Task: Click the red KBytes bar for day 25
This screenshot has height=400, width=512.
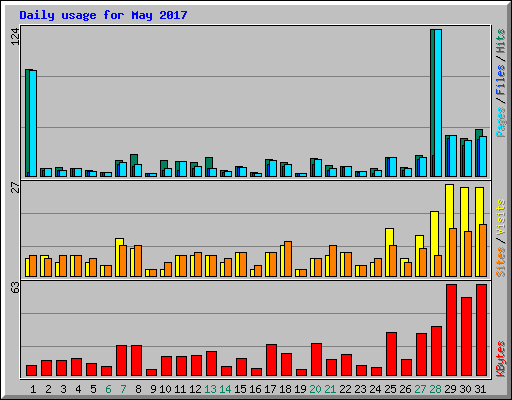Action: click(x=391, y=354)
